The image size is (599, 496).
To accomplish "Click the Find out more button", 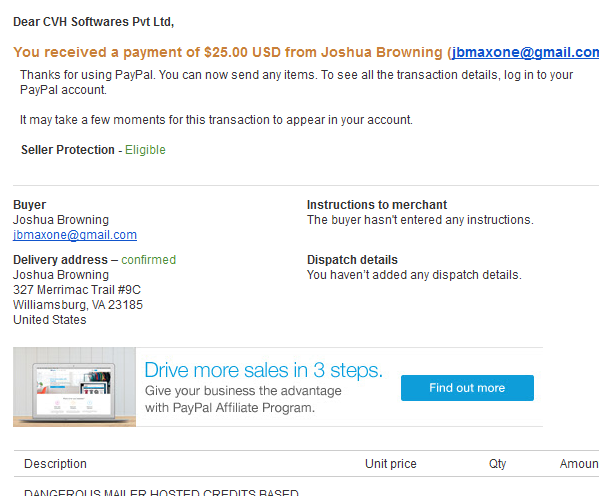I will (x=467, y=388).
